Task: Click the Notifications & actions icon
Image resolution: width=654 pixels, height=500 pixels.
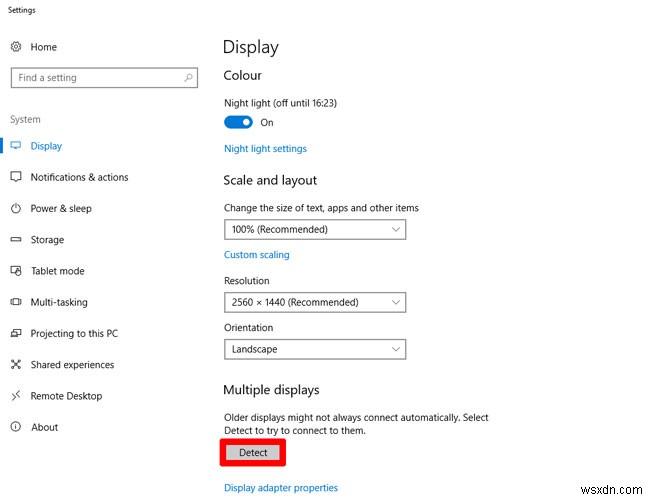Action: (x=16, y=177)
